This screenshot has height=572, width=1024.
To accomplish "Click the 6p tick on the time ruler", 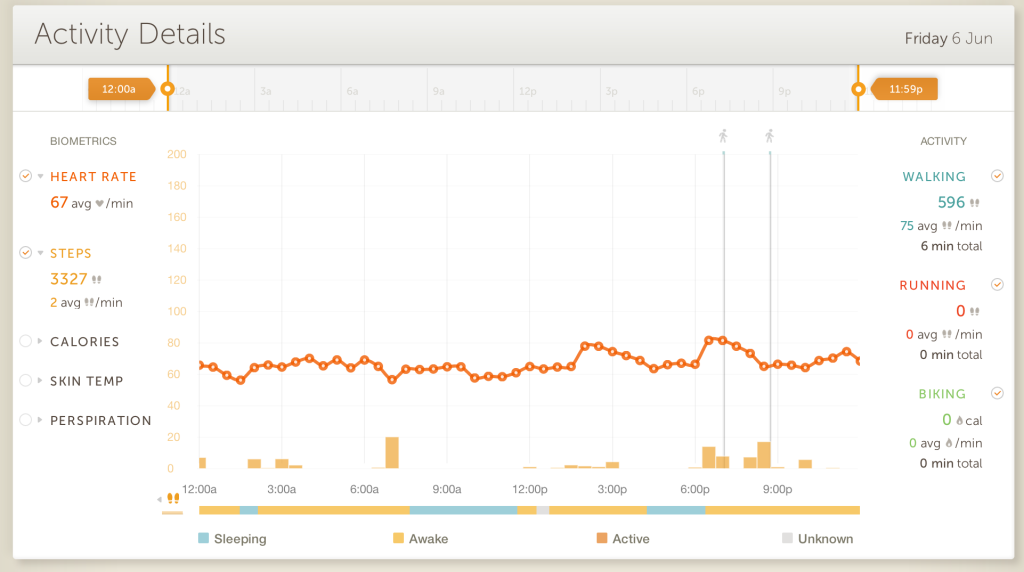I will (698, 91).
